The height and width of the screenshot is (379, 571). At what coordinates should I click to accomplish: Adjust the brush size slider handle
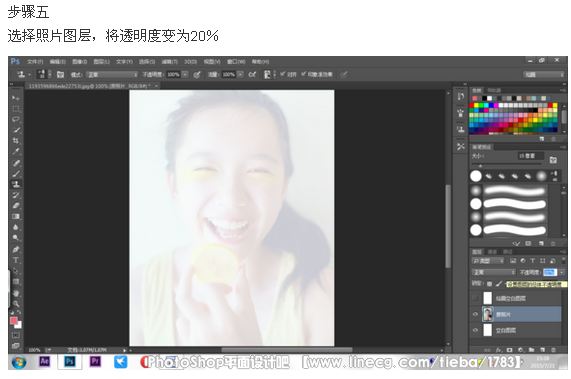click(480, 166)
